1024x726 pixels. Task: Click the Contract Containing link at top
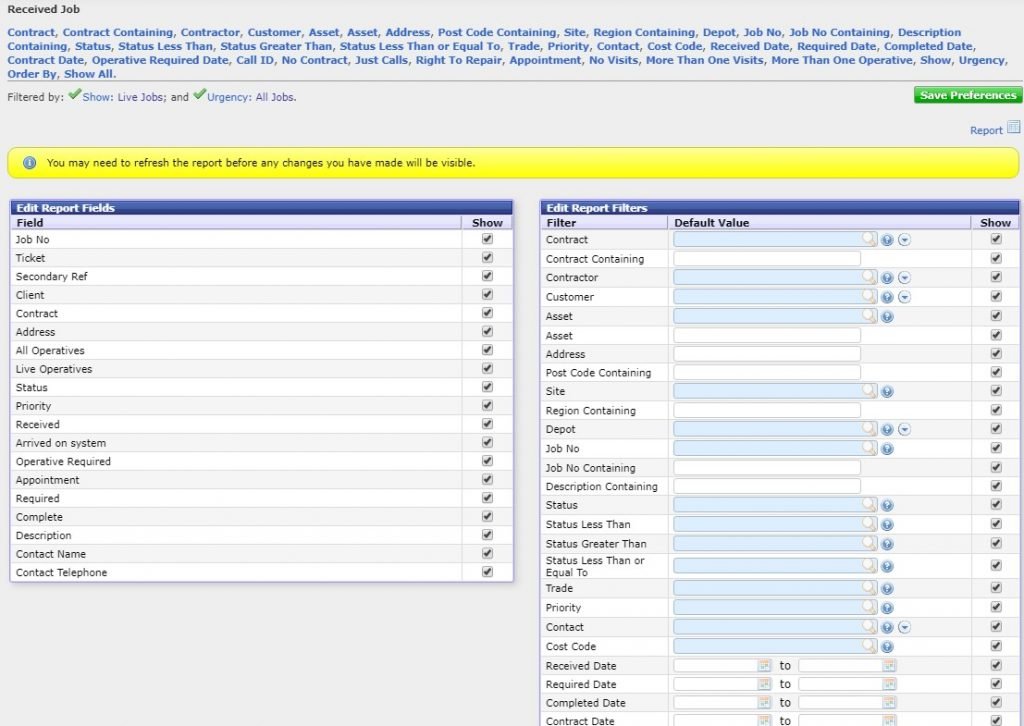tap(118, 33)
